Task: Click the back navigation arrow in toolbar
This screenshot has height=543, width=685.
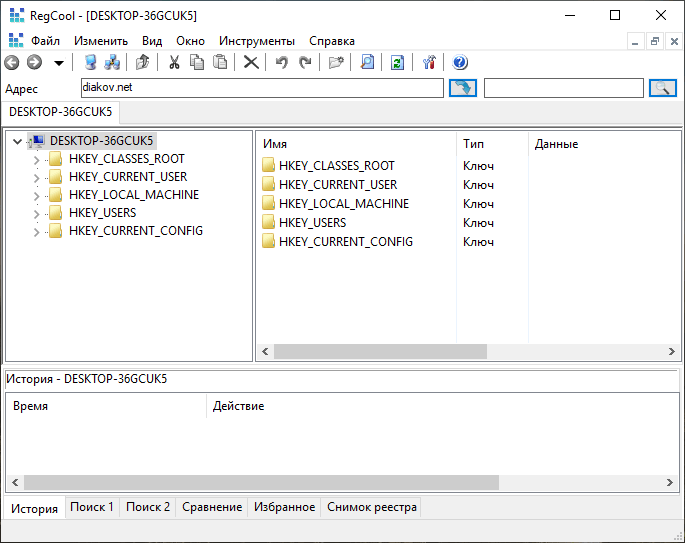Action: tap(12, 63)
